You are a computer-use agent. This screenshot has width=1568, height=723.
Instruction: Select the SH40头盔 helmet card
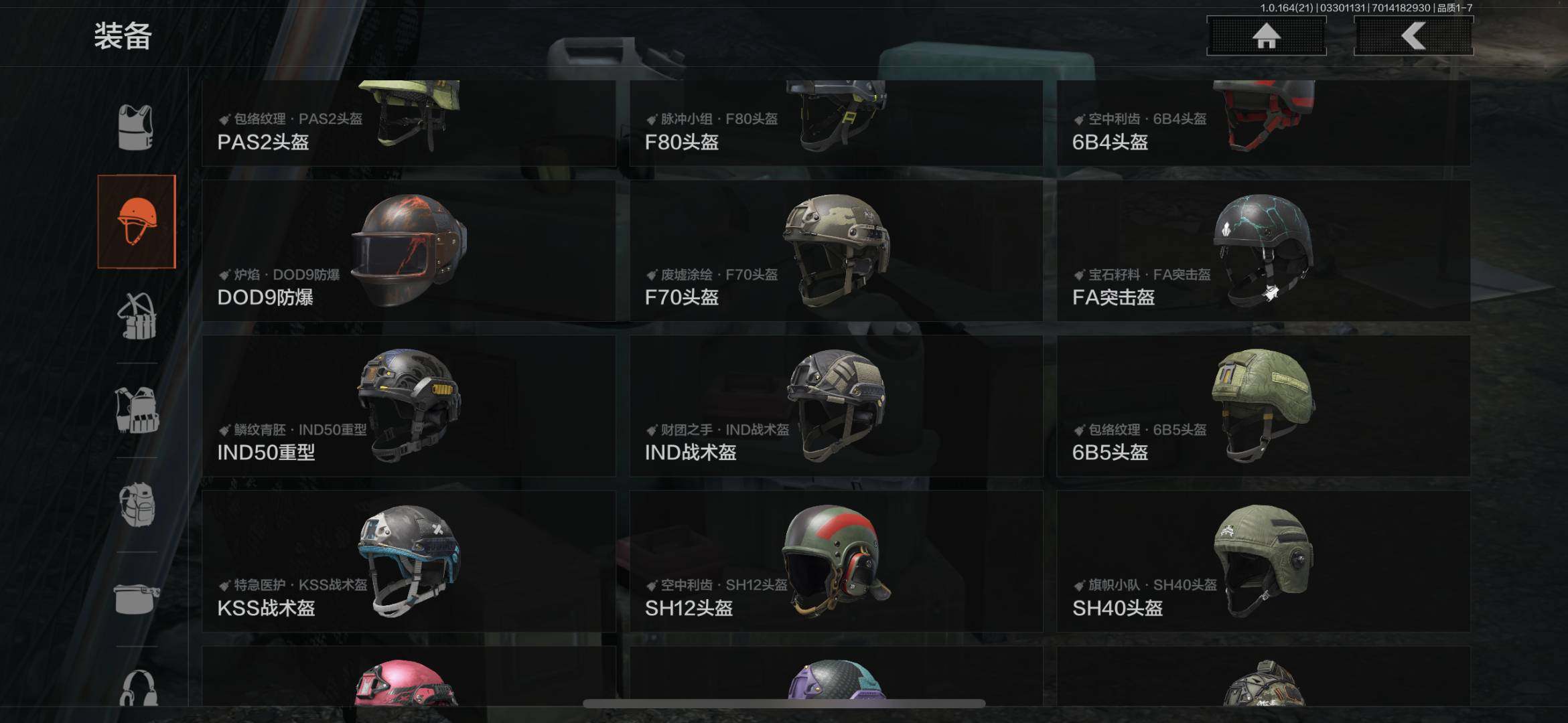1263,561
